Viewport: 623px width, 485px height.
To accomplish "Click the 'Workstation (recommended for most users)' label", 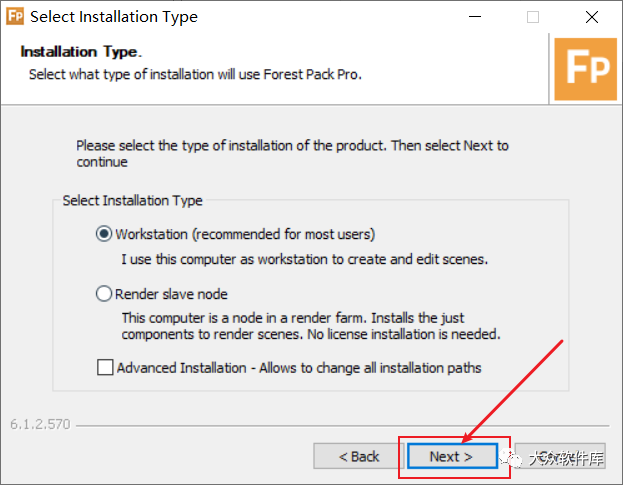I will 245,234.
